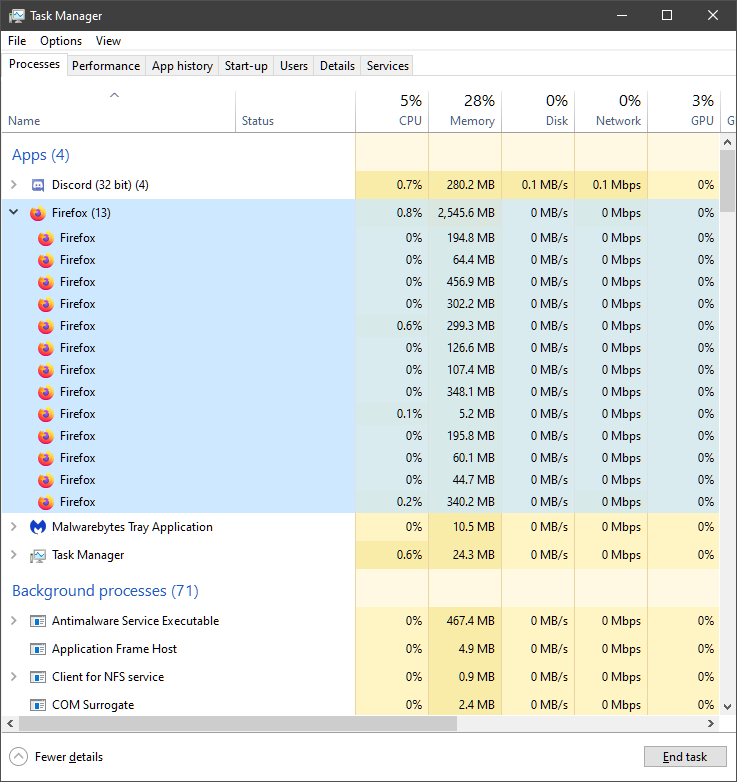The height and width of the screenshot is (782, 737).
Task: Sort by the GPU column header
Action: click(x=684, y=111)
